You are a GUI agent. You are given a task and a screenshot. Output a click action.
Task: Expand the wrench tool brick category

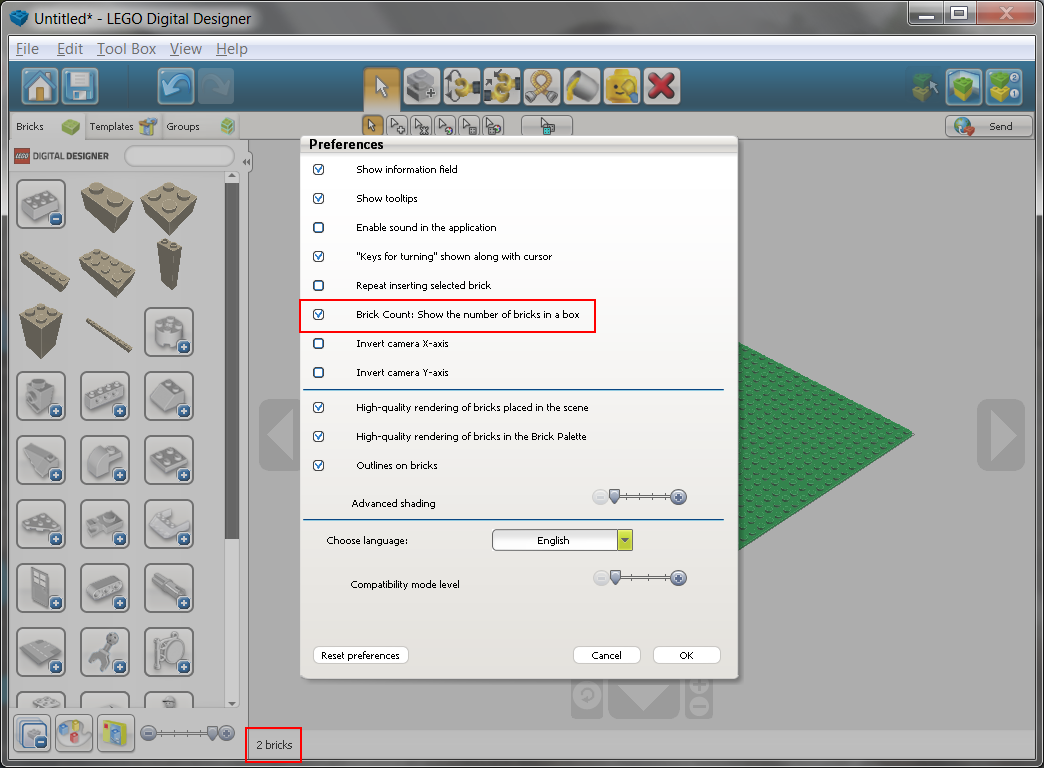point(105,651)
